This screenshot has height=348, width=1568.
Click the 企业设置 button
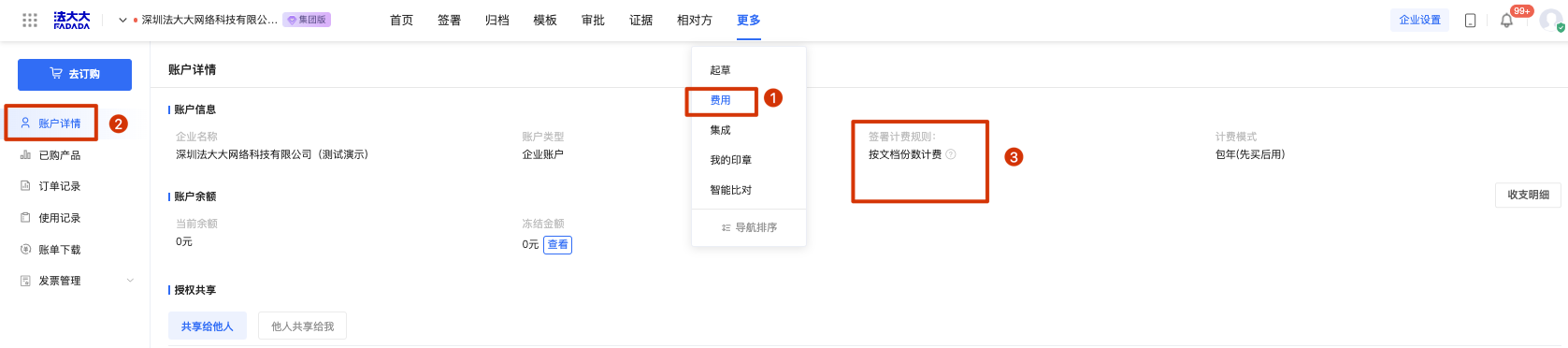pyautogui.click(x=1419, y=20)
